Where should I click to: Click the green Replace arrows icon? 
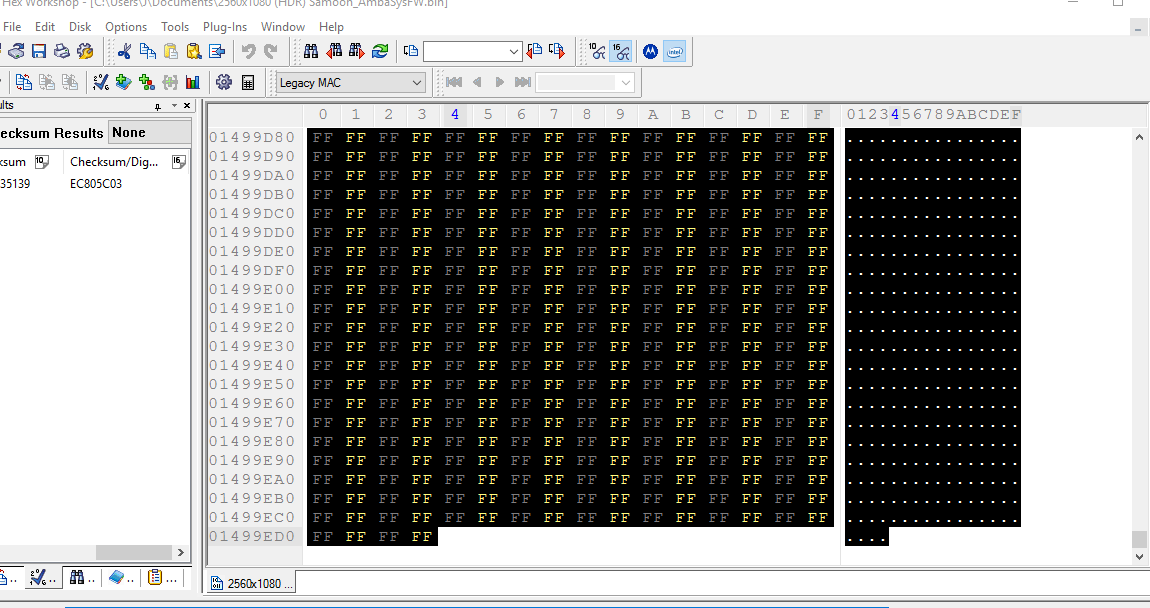380,51
